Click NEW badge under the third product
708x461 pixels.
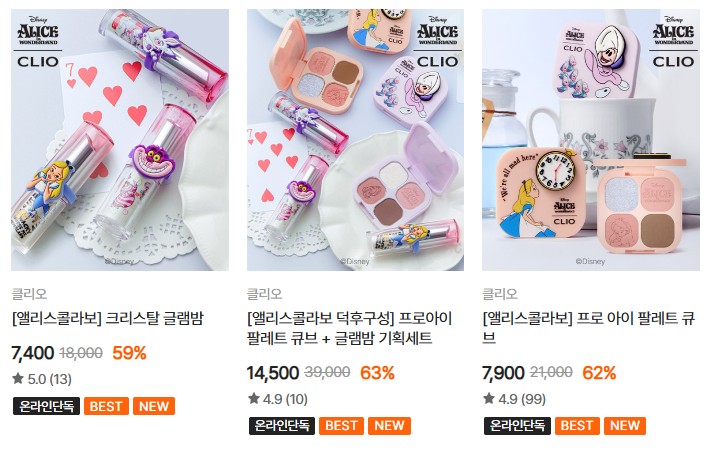click(625, 426)
